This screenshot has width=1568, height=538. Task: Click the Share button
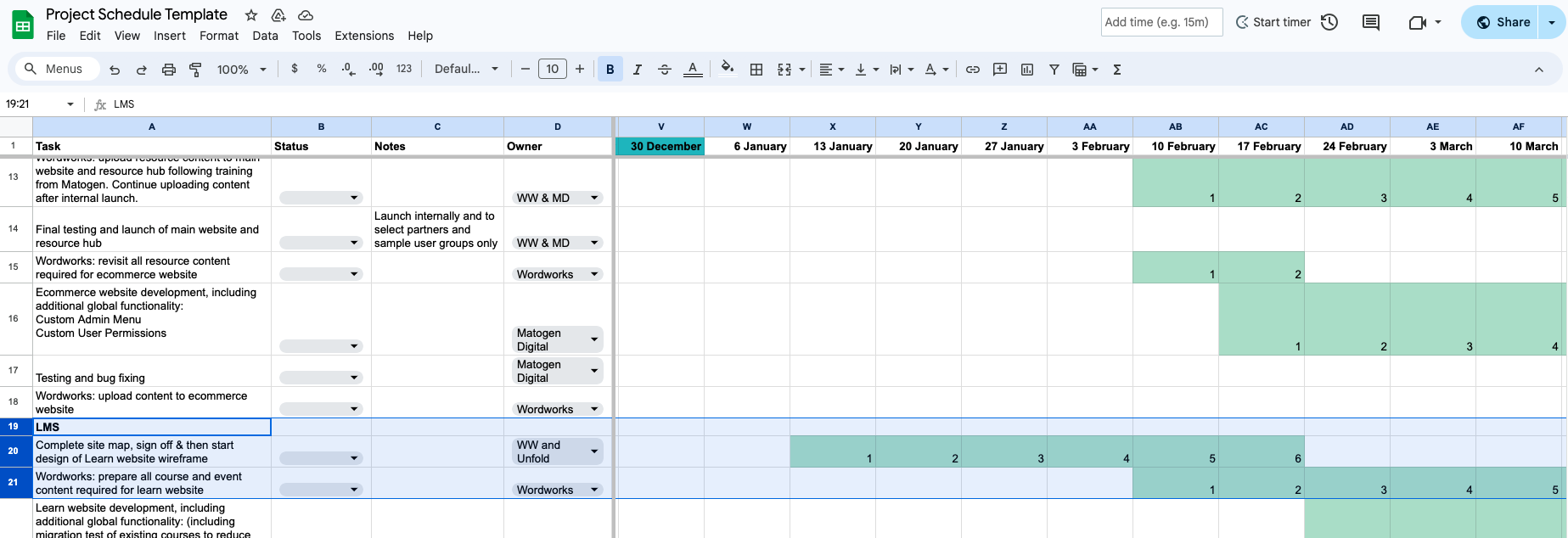[1503, 22]
